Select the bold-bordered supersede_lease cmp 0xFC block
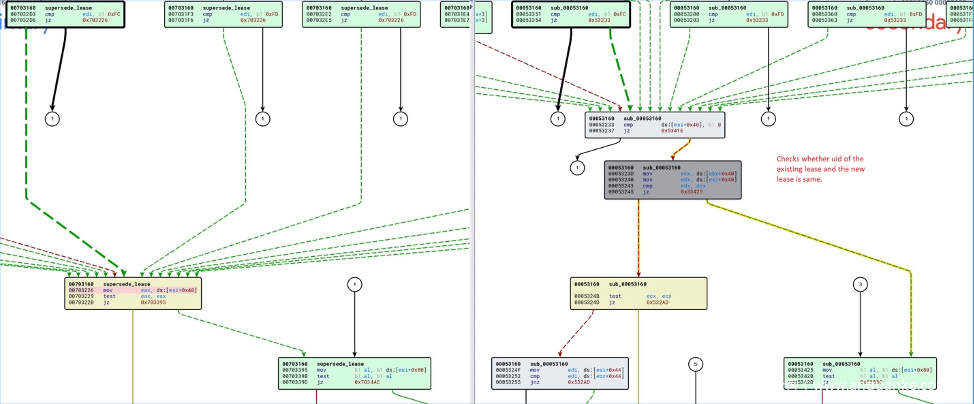974x404 pixels. pos(68,13)
